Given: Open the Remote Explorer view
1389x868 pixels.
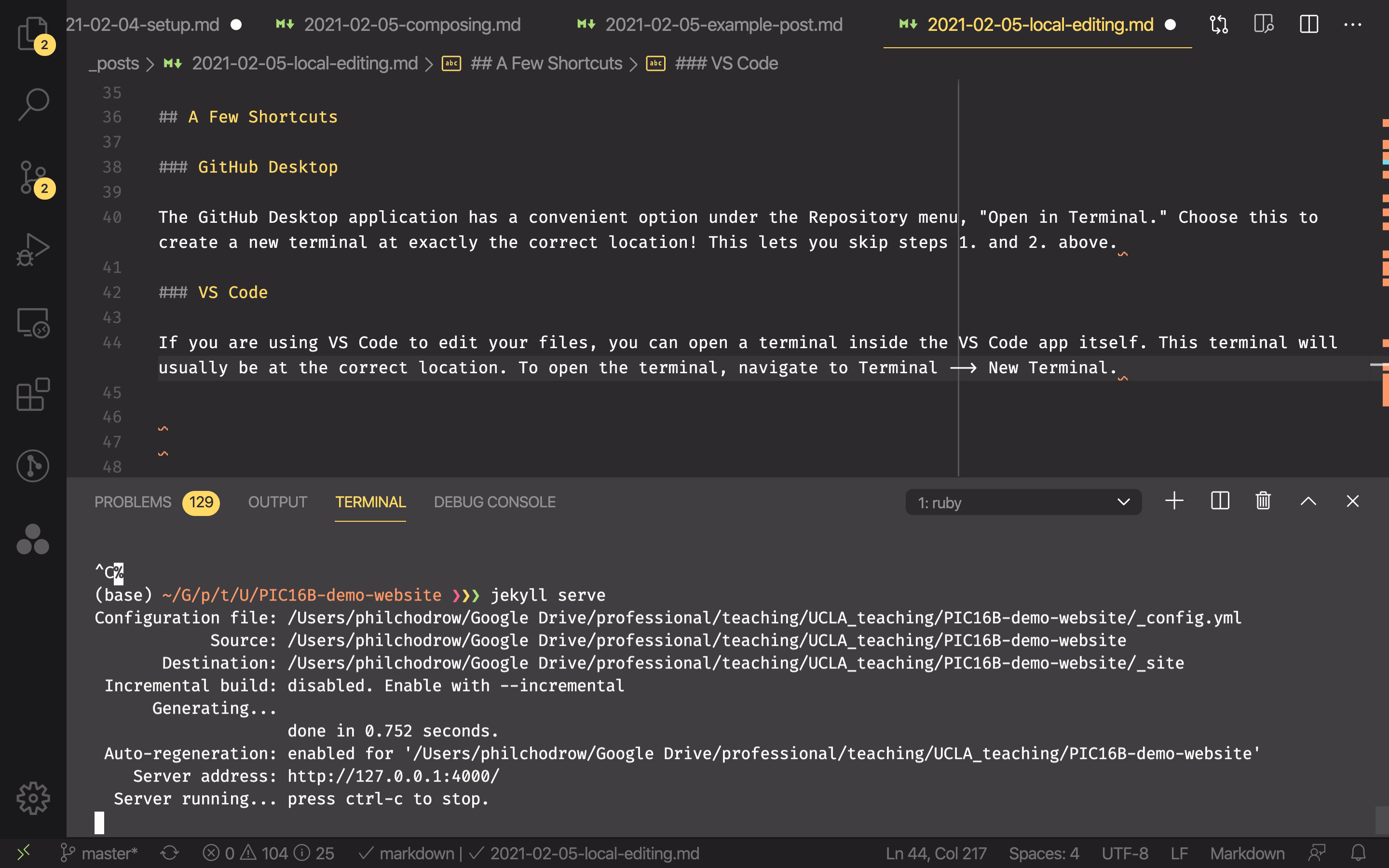Looking at the screenshot, I should (33, 323).
